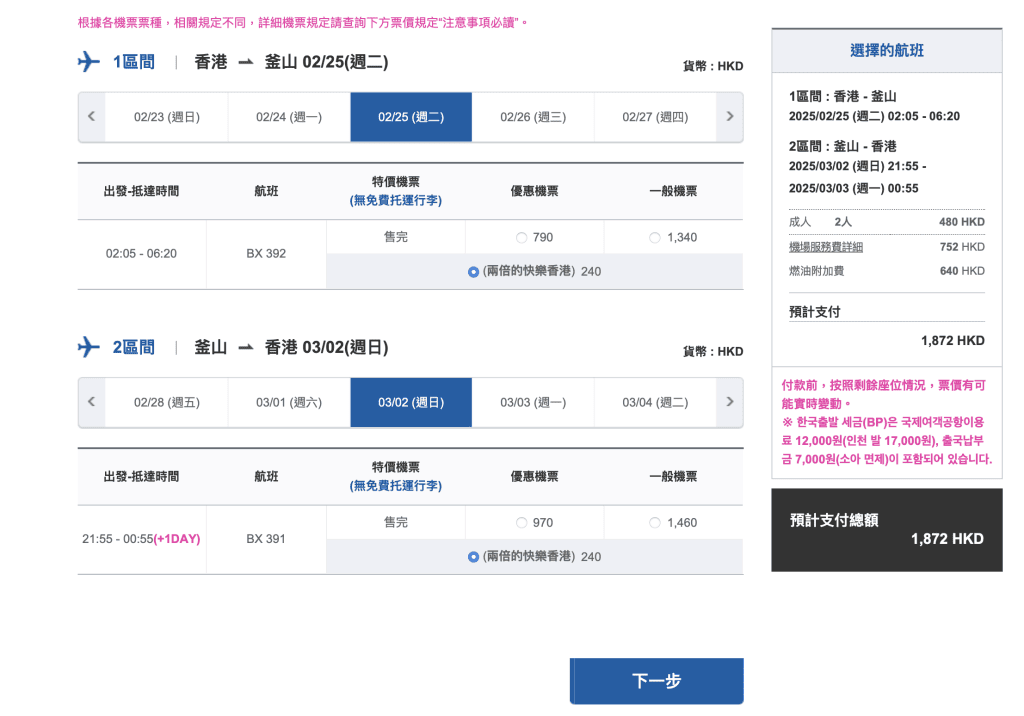Click the 下一步 button to continue
The height and width of the screenshot is (716, 1024).
click(x=657, y=681)
